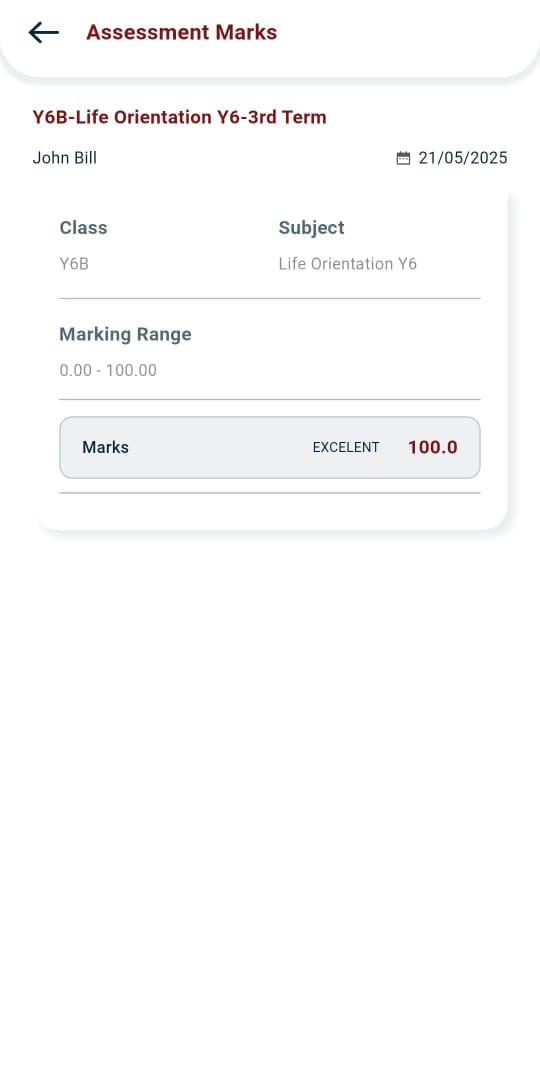Click the Class label
The height and width of the screenshot is (1084, 540).
[84, 228]
